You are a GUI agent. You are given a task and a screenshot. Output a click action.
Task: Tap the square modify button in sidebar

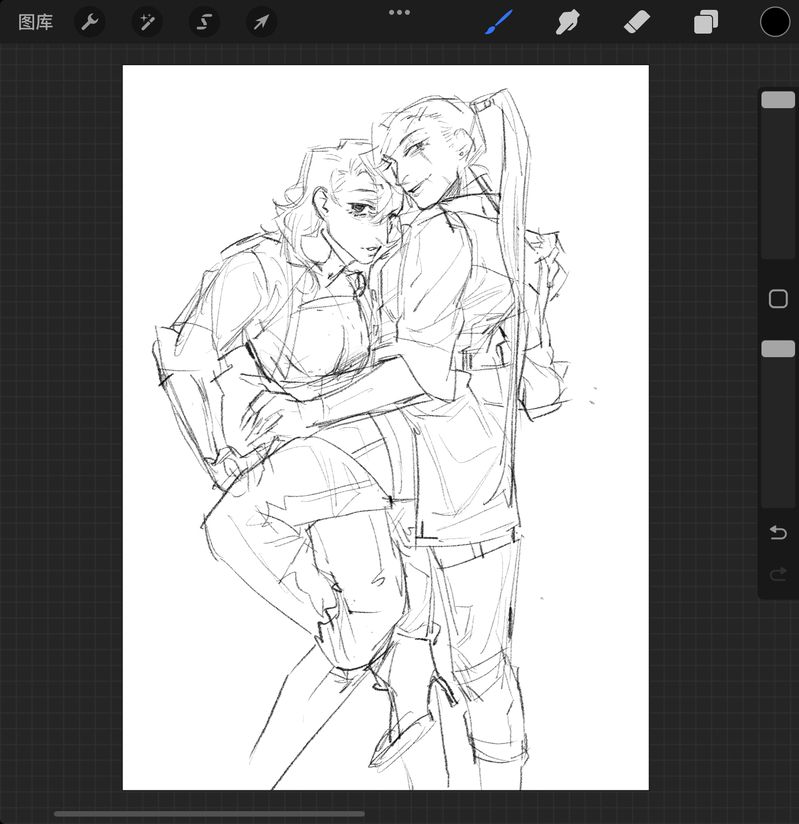(x=778, y=299)
